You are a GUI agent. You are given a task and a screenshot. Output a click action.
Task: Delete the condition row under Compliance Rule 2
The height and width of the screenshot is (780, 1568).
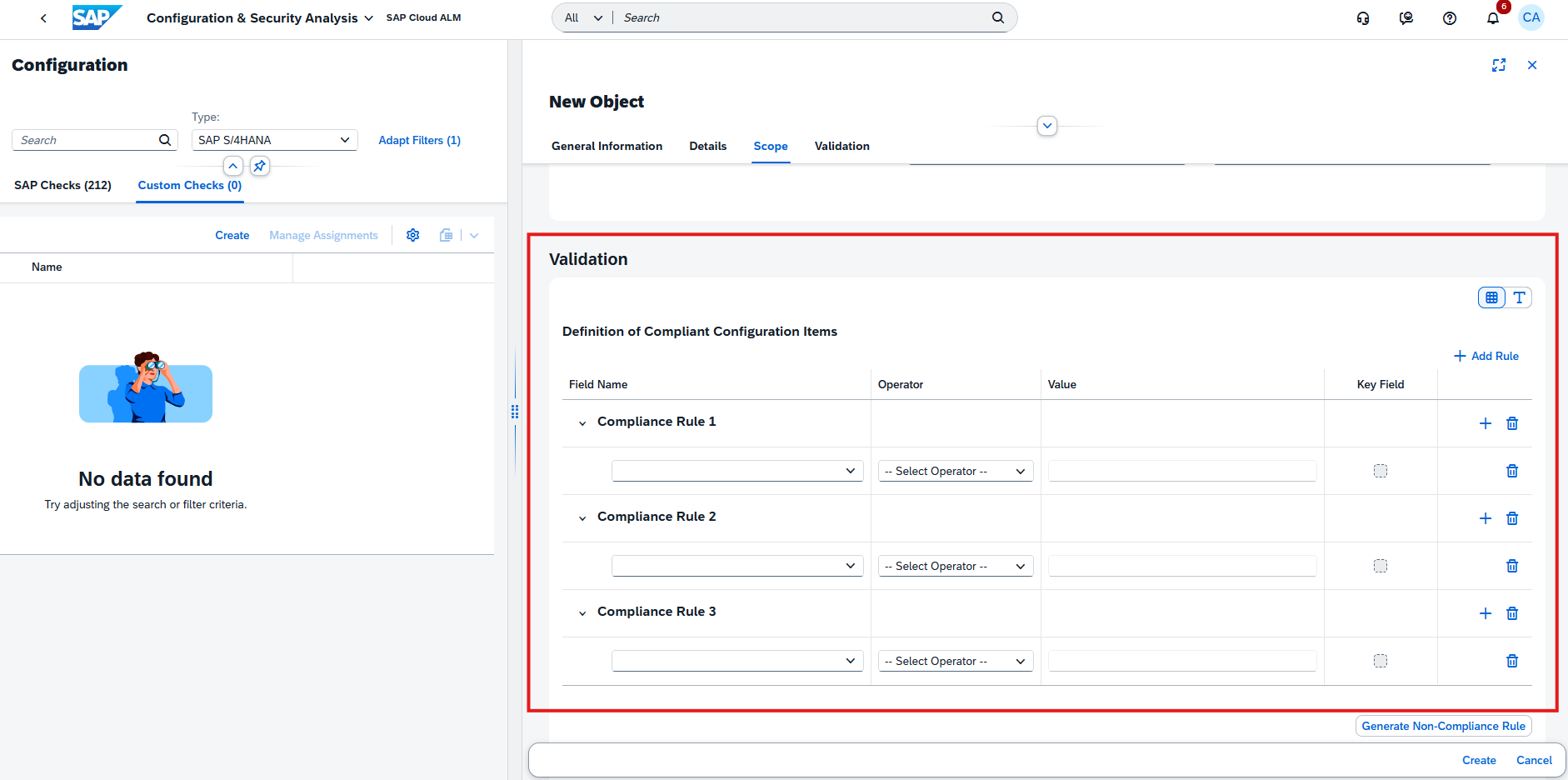point(1512,566)
